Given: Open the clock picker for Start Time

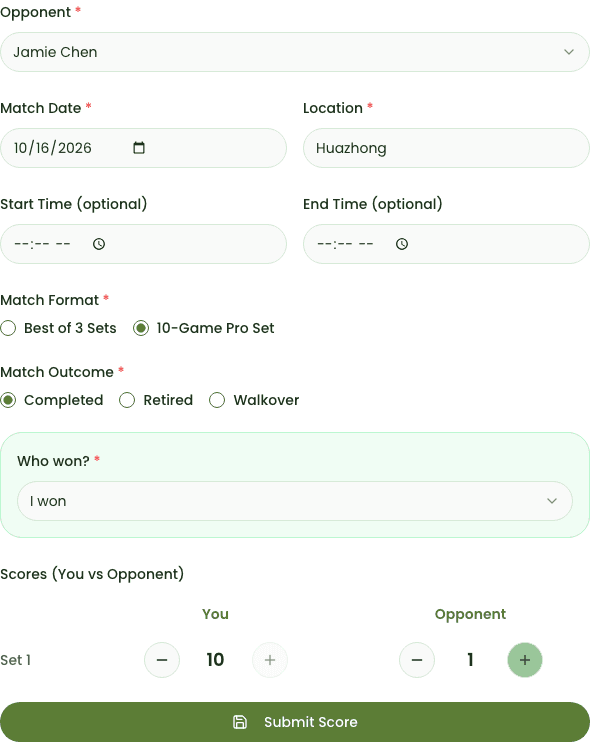Looking at the screenshot, I should tap(99, 244).
